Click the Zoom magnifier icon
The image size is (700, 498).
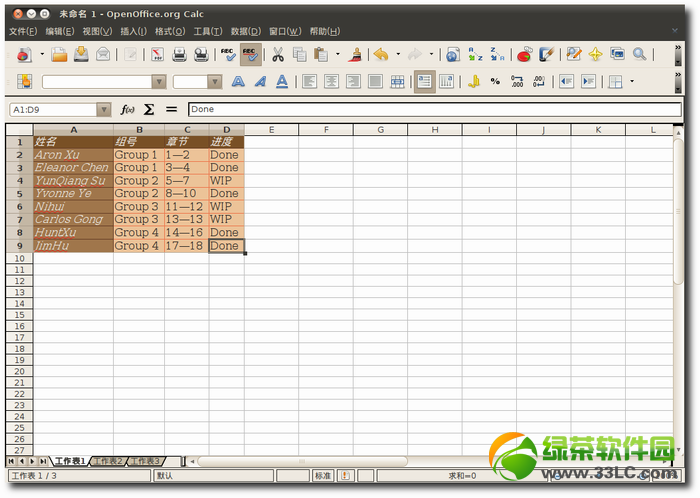pos(639,54)
